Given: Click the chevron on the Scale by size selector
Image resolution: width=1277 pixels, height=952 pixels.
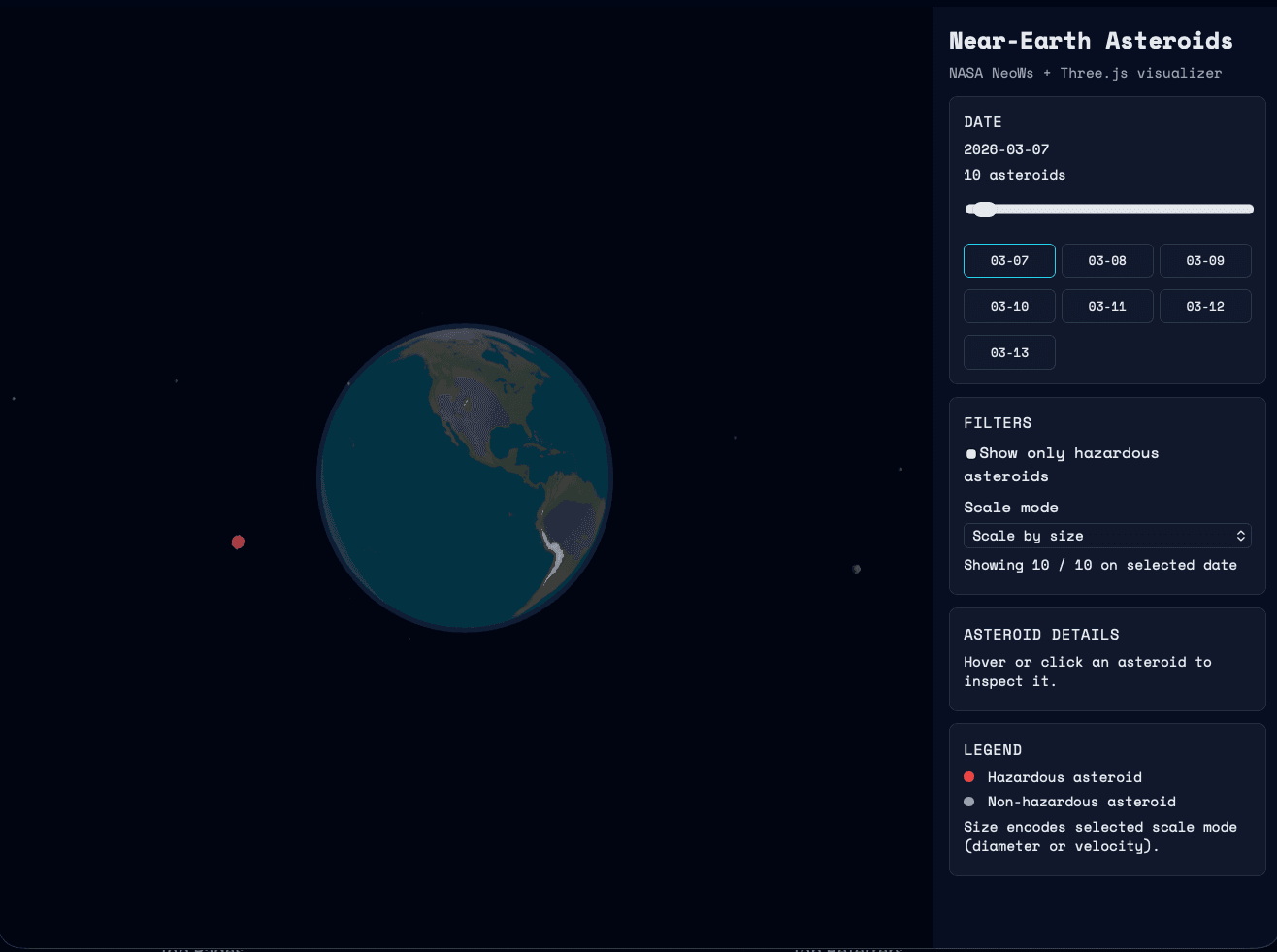Looking at the screenshot, I should point(1240,535).
